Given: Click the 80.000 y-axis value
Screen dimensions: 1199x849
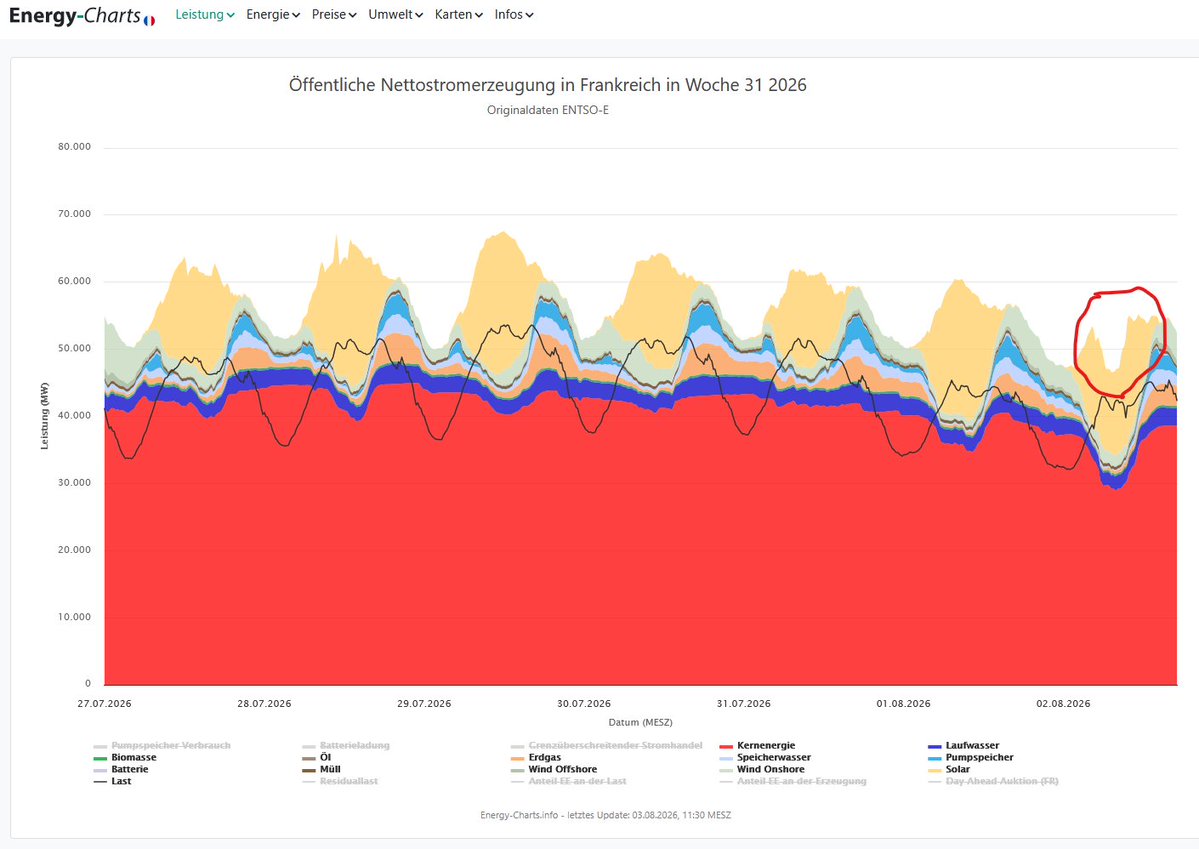Looking at the screenshot, I should 74,147.
